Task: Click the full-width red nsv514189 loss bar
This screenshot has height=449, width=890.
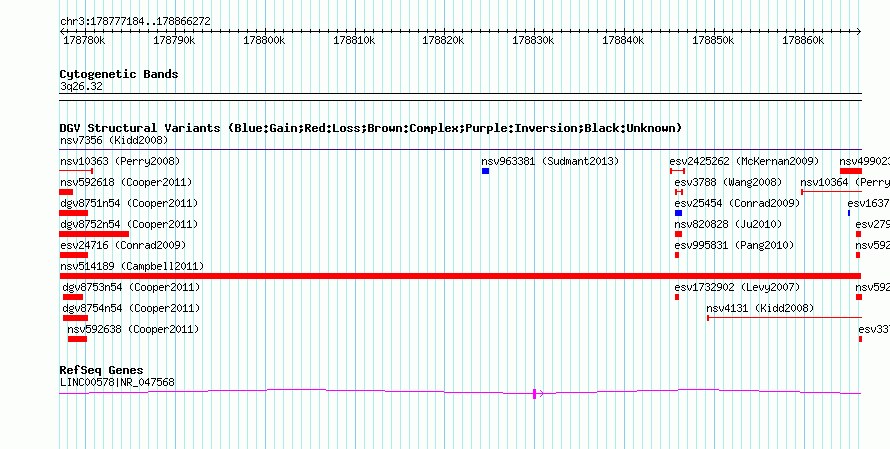Action: click(x=460, y=276)
